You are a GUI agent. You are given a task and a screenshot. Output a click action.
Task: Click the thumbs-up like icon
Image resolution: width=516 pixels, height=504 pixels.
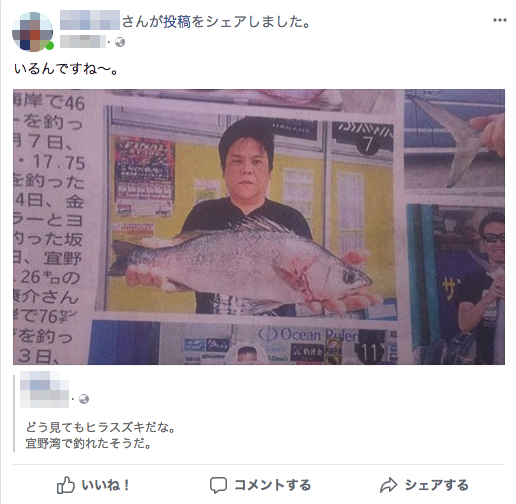point(66,485)
